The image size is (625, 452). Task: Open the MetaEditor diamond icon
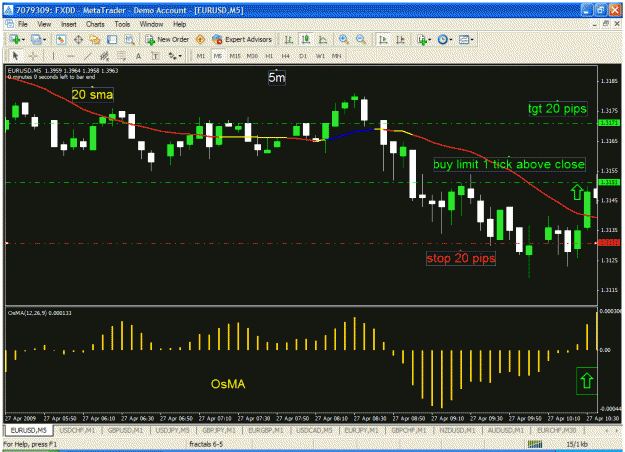point(200,39)
